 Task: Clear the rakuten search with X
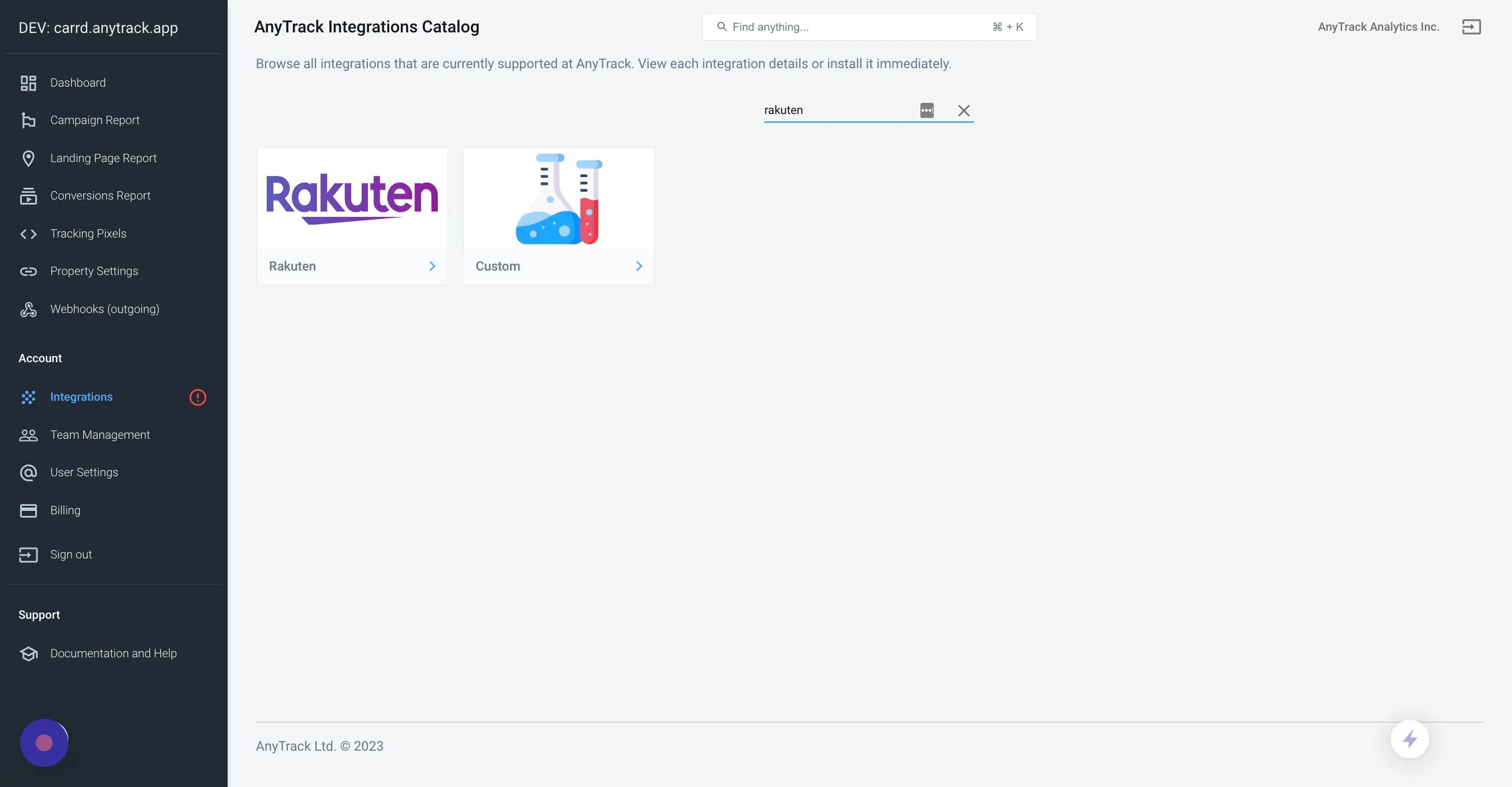[964, 110]
